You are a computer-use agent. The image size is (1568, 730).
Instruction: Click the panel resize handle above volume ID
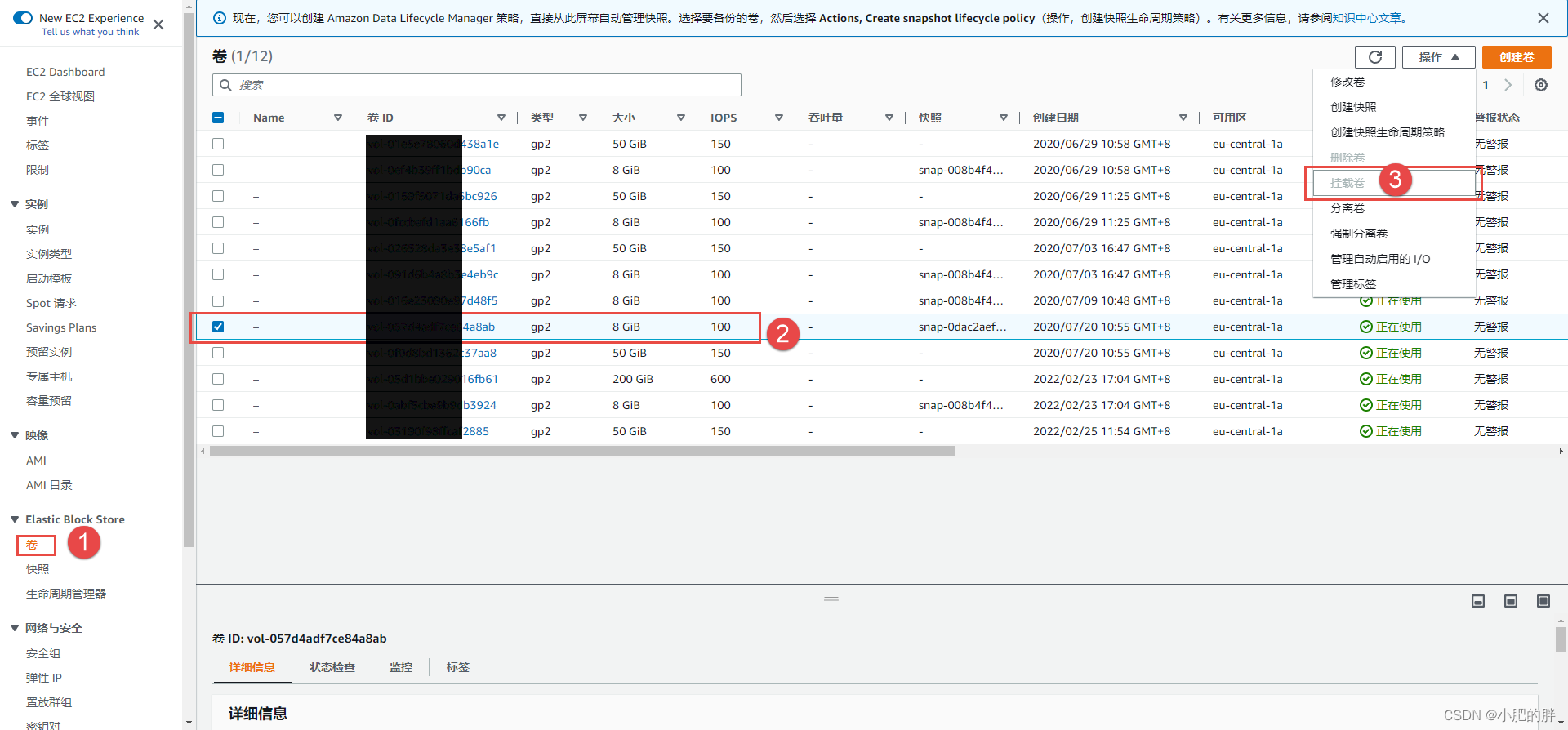coord(831,599)
